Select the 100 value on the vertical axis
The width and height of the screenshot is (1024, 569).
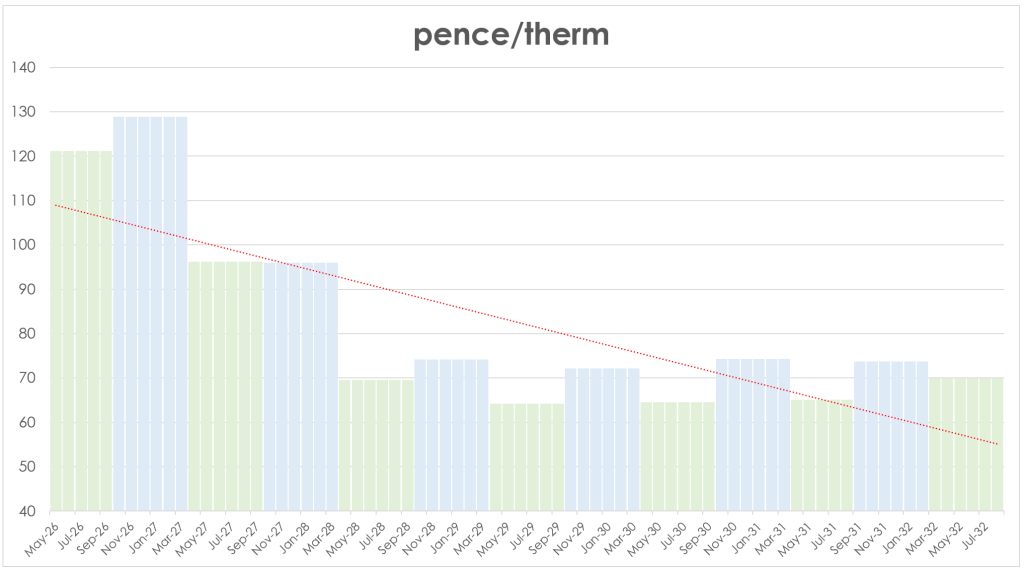click(x=23, y=245)
